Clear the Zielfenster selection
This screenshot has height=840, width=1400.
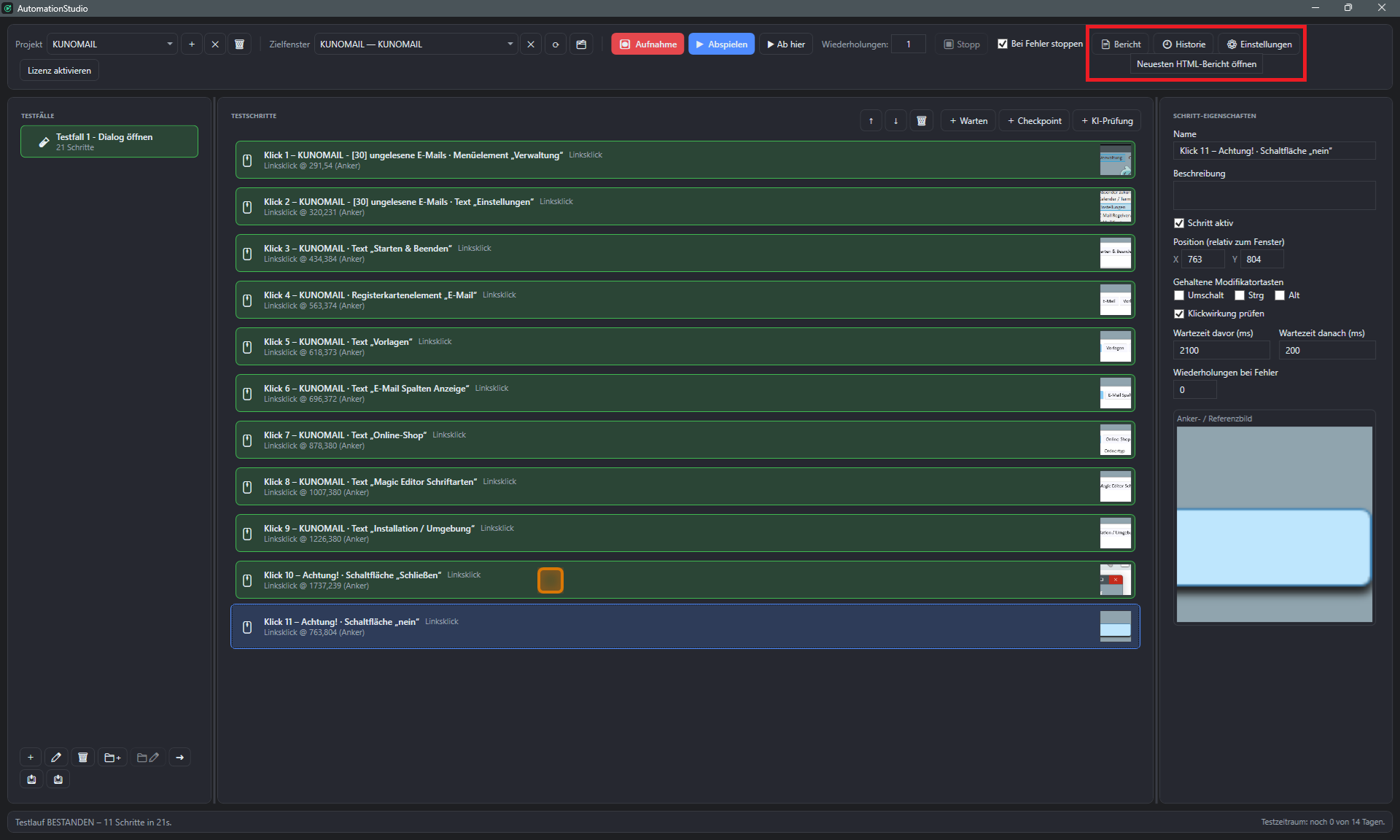531,44
